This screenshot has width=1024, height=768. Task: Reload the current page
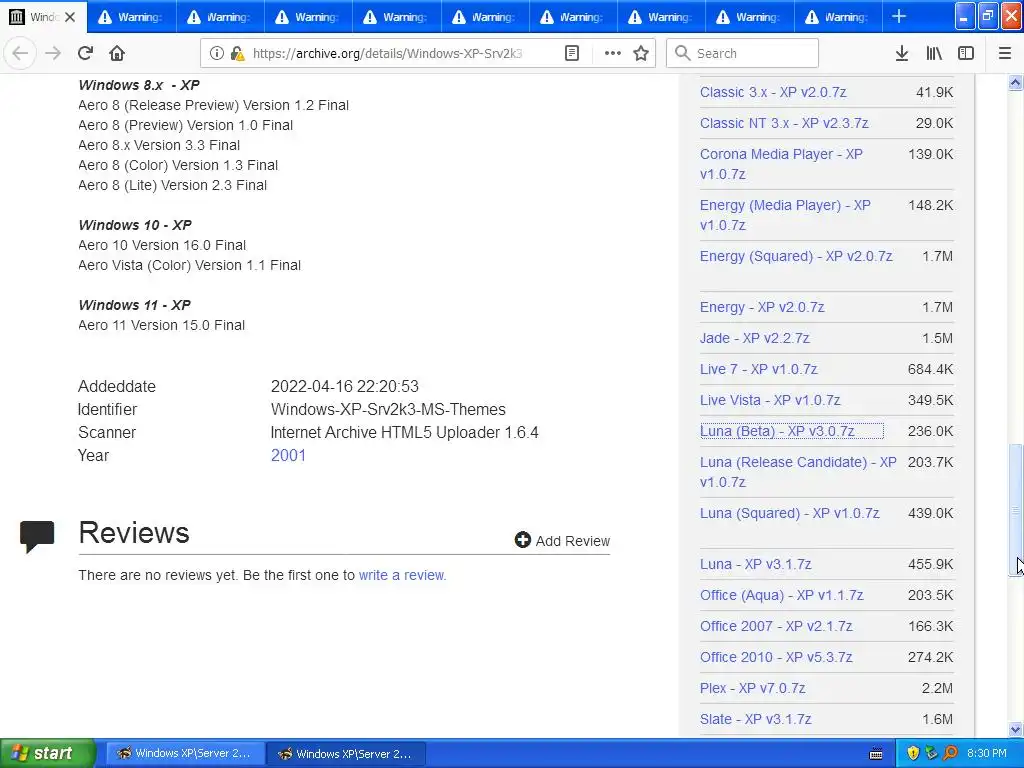(85, 53)
